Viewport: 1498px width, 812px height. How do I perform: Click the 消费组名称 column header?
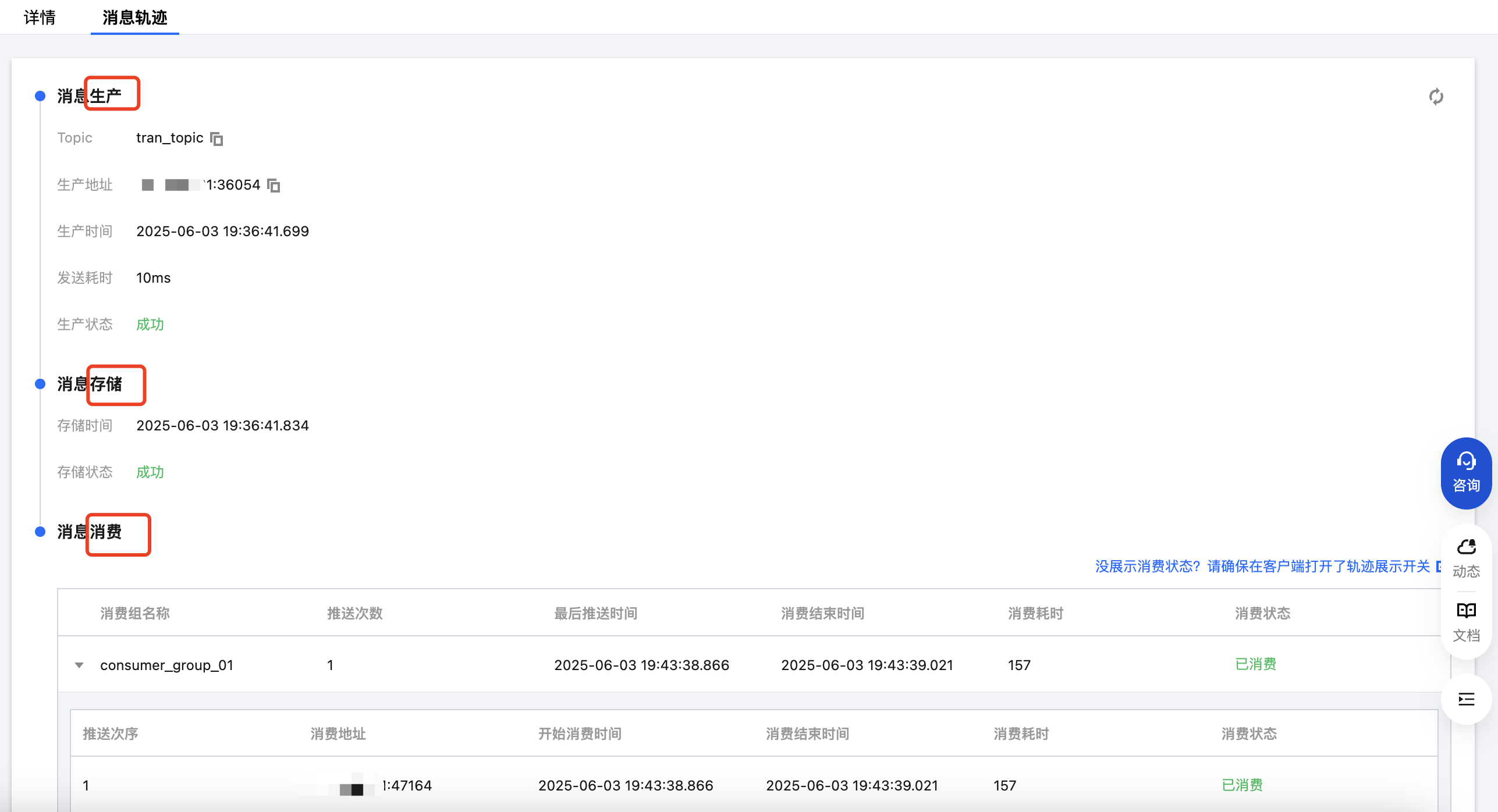134,613
